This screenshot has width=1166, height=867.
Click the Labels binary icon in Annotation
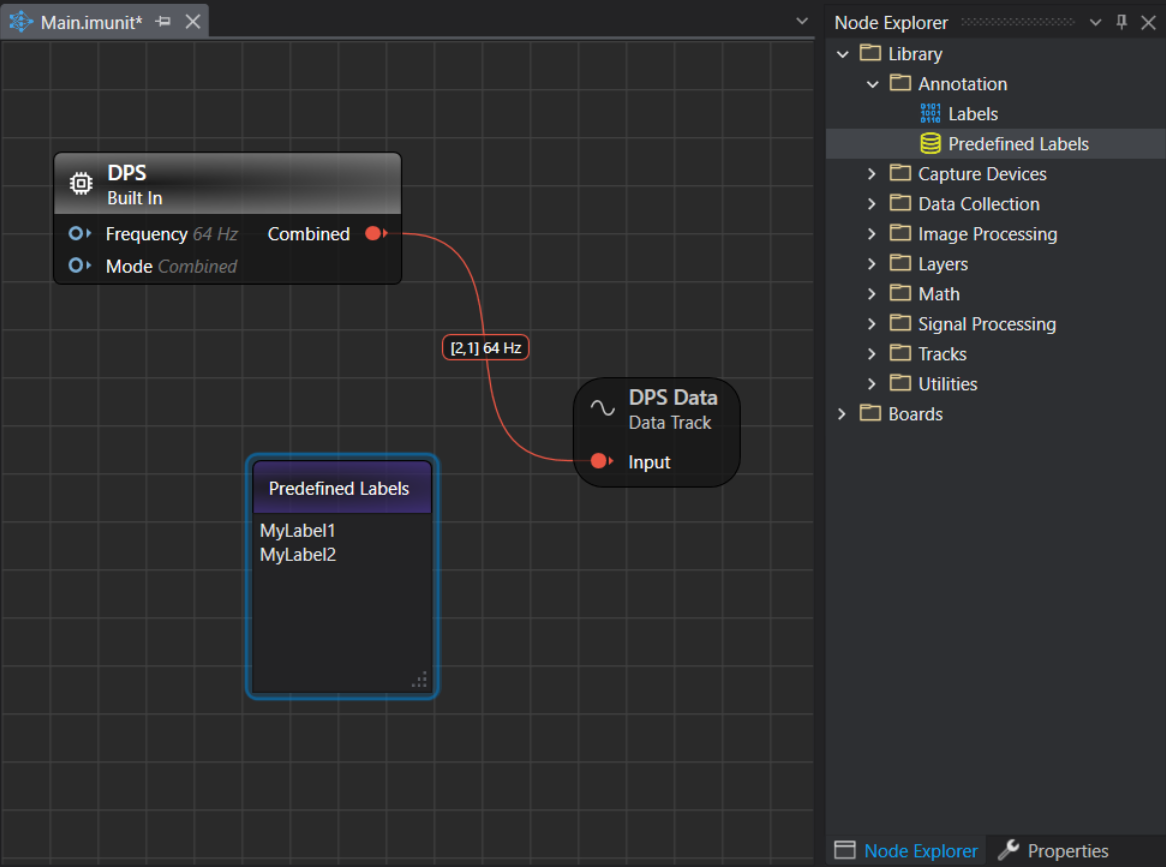[x=930, y=114]
